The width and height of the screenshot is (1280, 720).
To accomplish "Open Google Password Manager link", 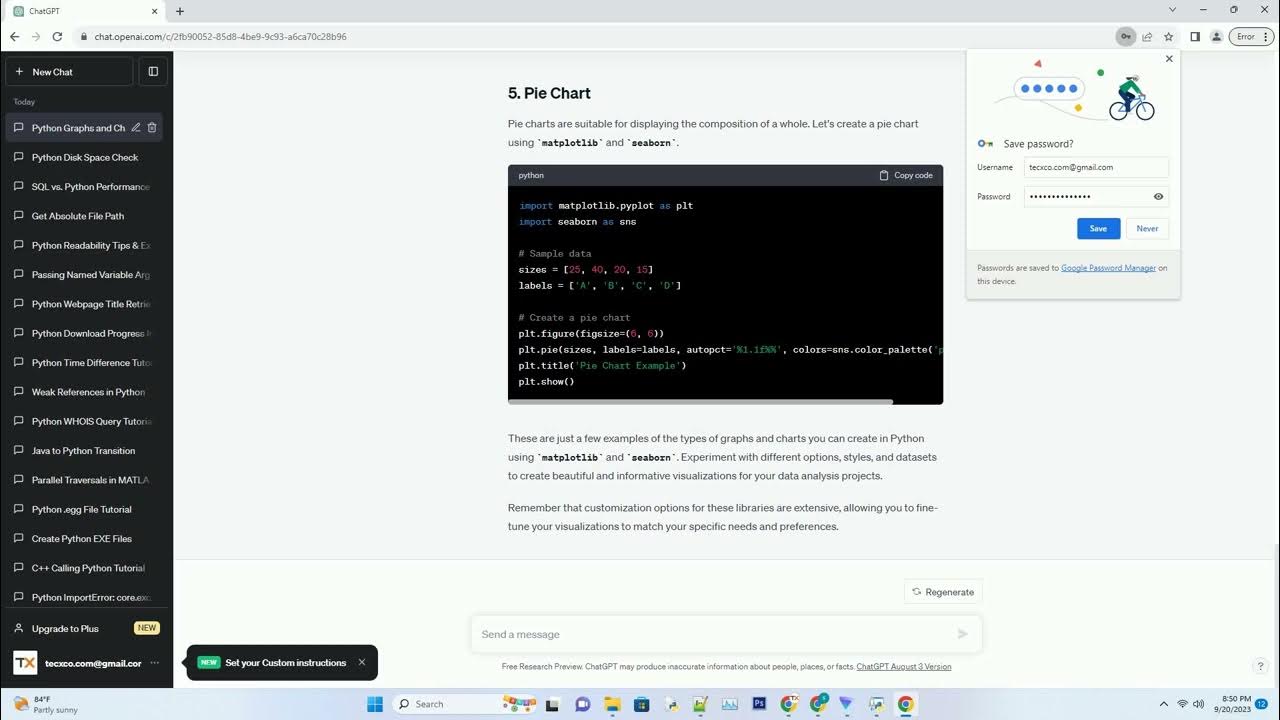I will tap(1108, 268).
